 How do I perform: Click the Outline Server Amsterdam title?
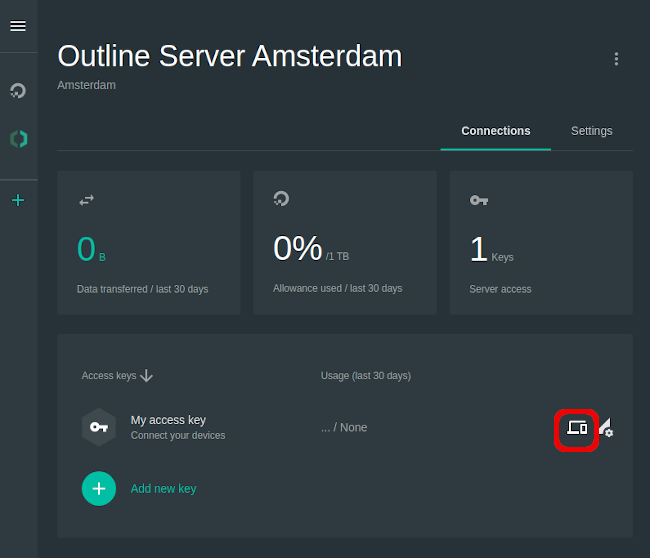coord(229,56)
